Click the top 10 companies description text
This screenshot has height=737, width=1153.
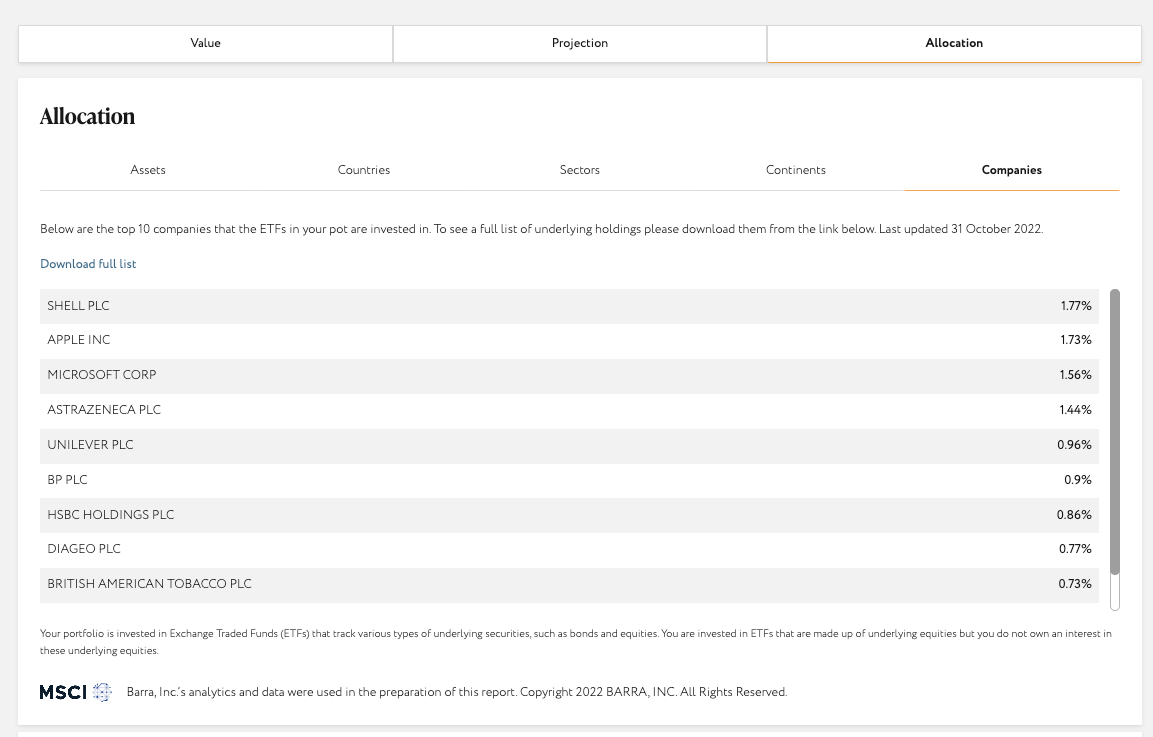(x=541, y=229)
